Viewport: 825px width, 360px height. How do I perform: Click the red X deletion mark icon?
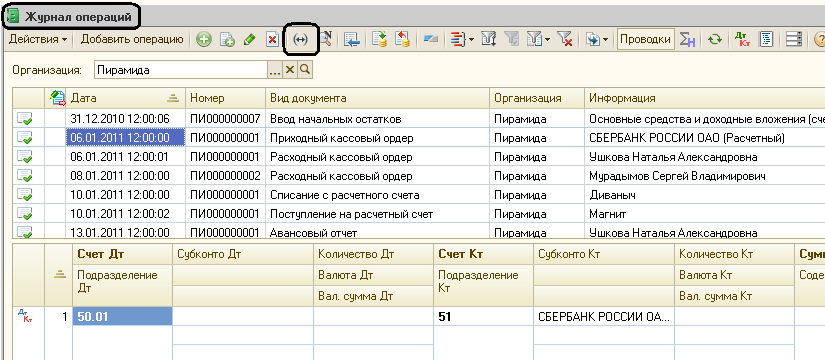pos(272,40)
